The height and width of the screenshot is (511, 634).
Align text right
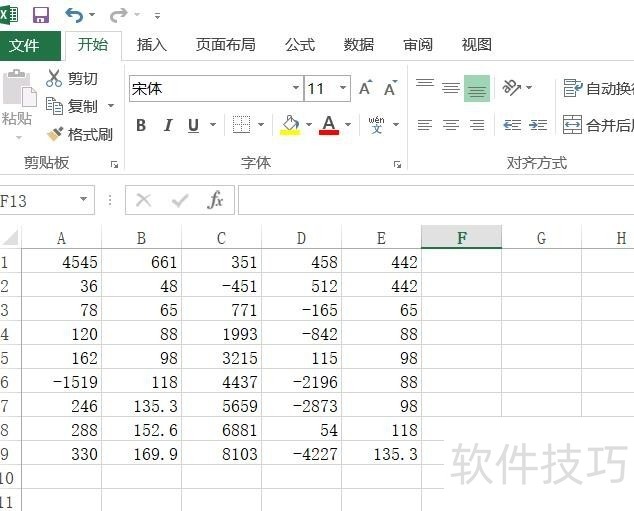pyautogui.click(x=477, y=125)
